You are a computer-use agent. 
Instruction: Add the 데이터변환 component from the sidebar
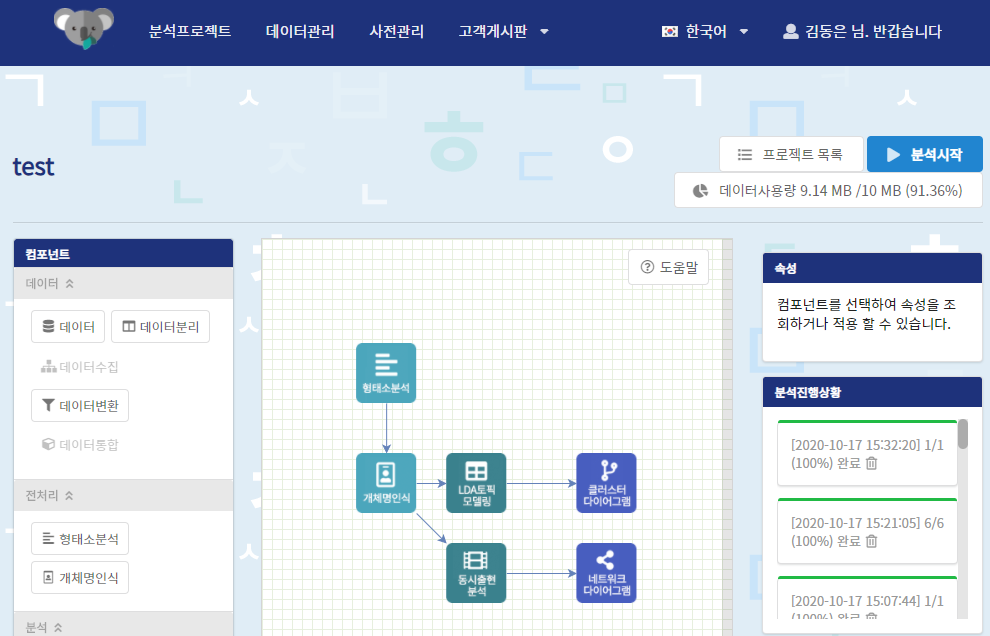pyautogui.click(x=79, y=405)
